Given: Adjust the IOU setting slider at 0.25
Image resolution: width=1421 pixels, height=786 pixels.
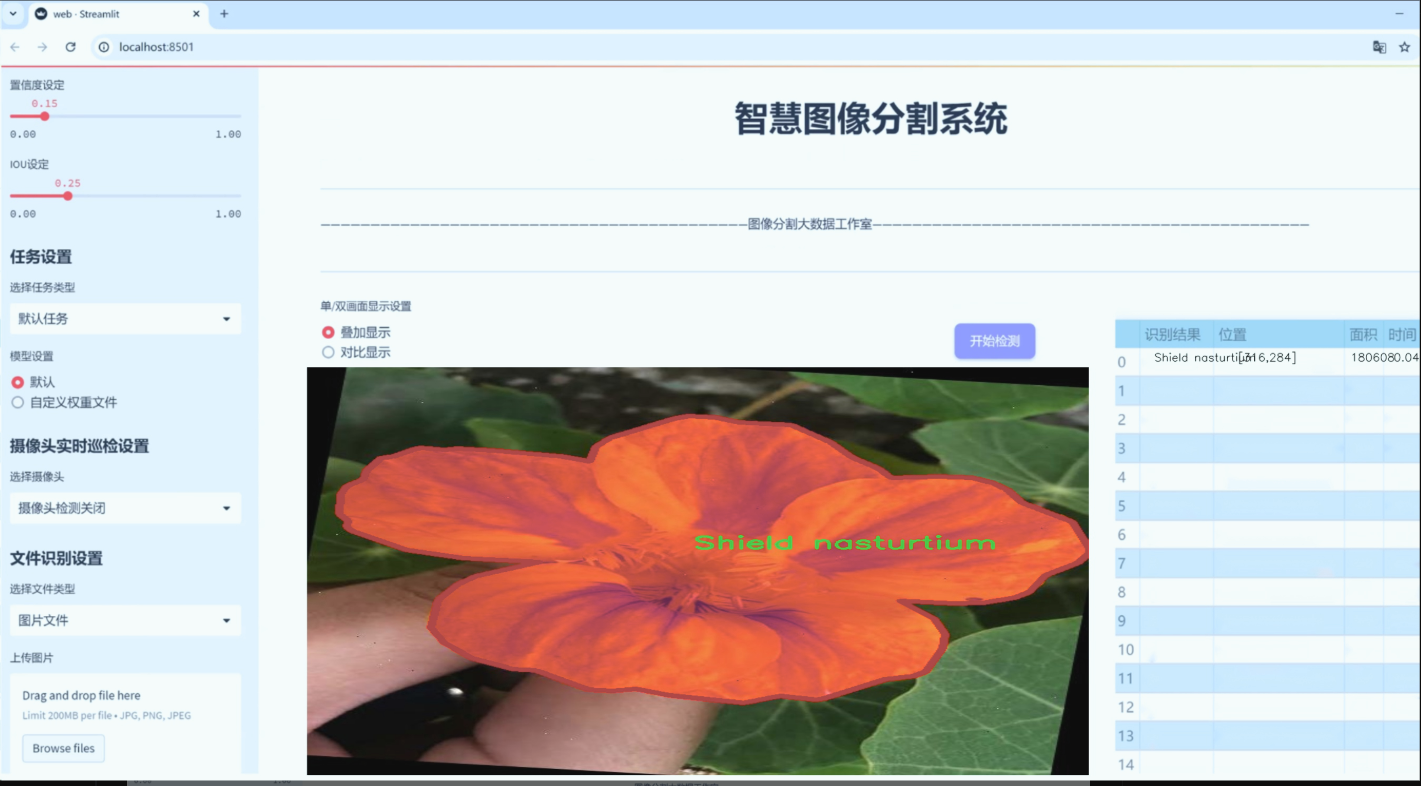Looking at the screenshot, I should click(x=68, y=196).
